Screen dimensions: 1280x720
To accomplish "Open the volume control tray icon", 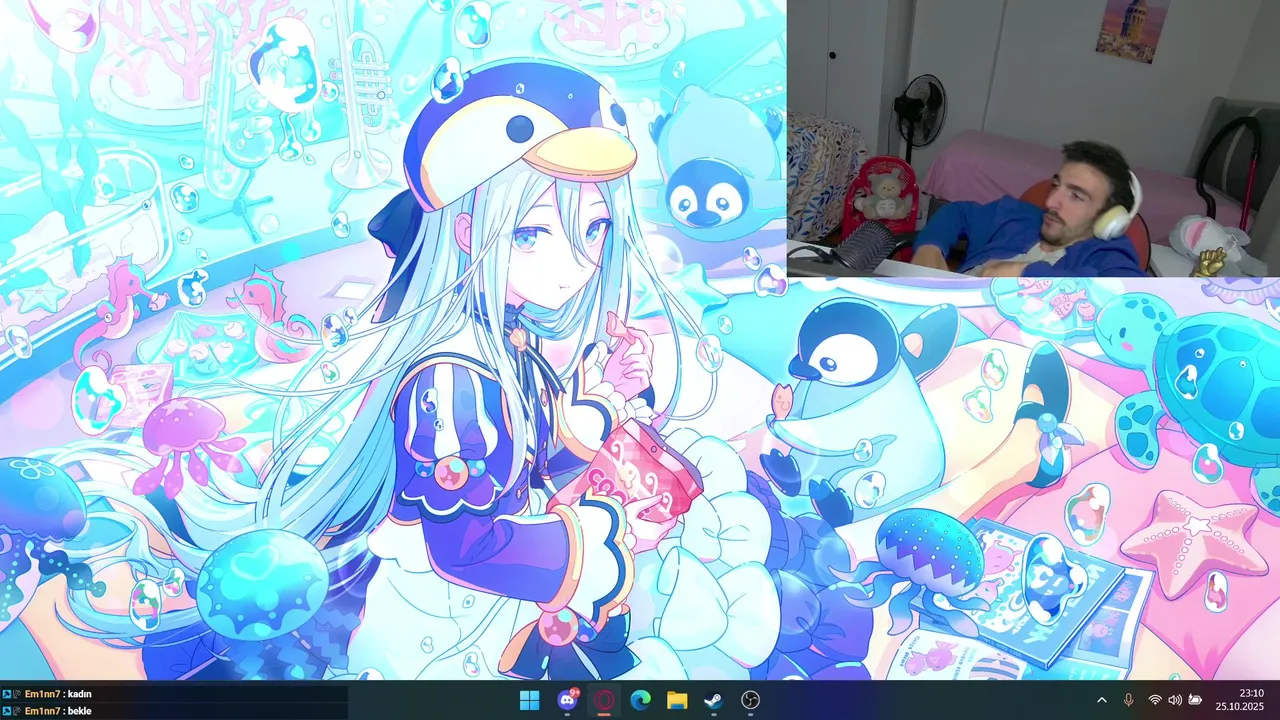I will pos(1175,701).
